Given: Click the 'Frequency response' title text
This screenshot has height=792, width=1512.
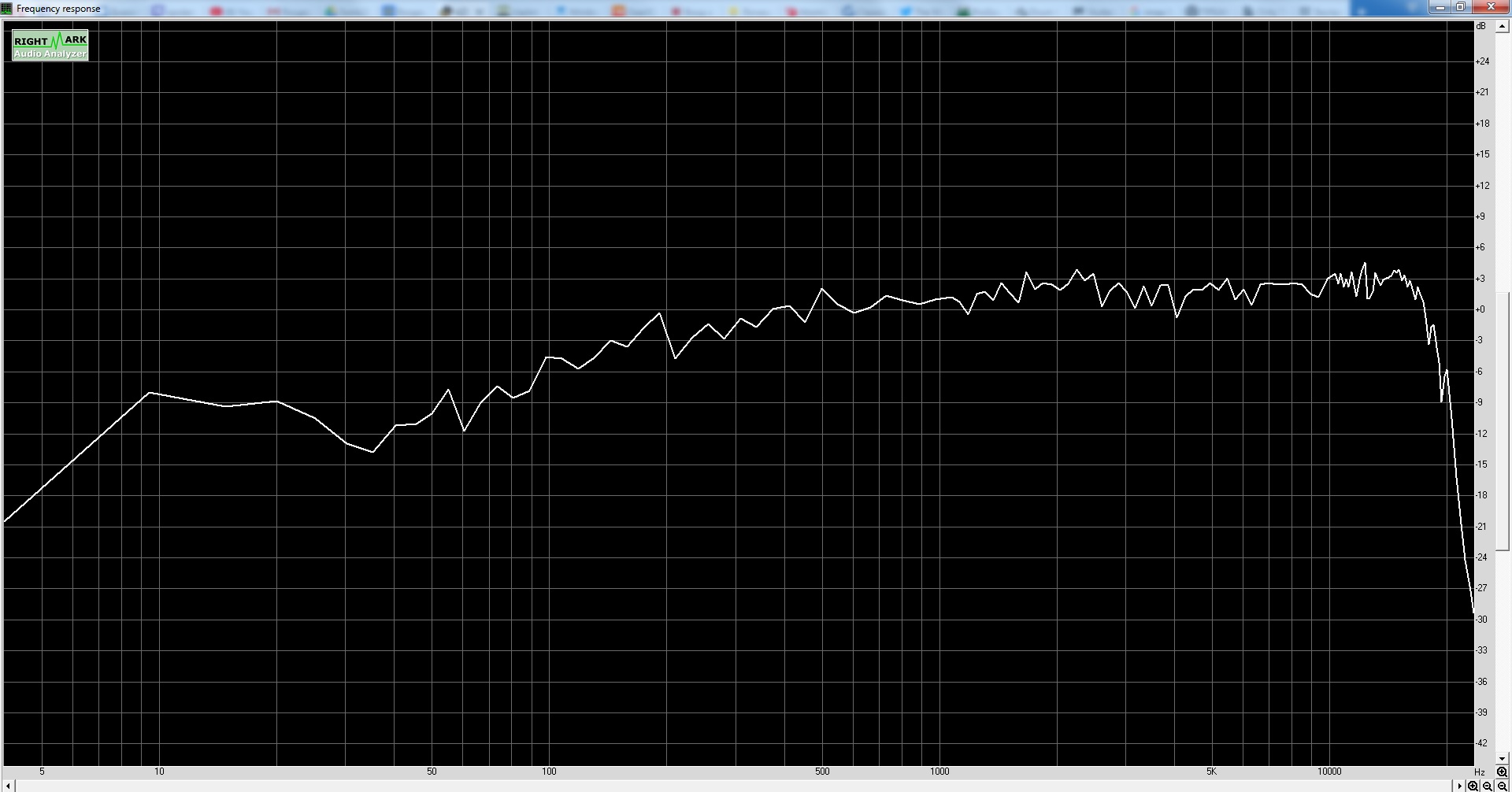Looking at the screenshot, I should point(58,9).
